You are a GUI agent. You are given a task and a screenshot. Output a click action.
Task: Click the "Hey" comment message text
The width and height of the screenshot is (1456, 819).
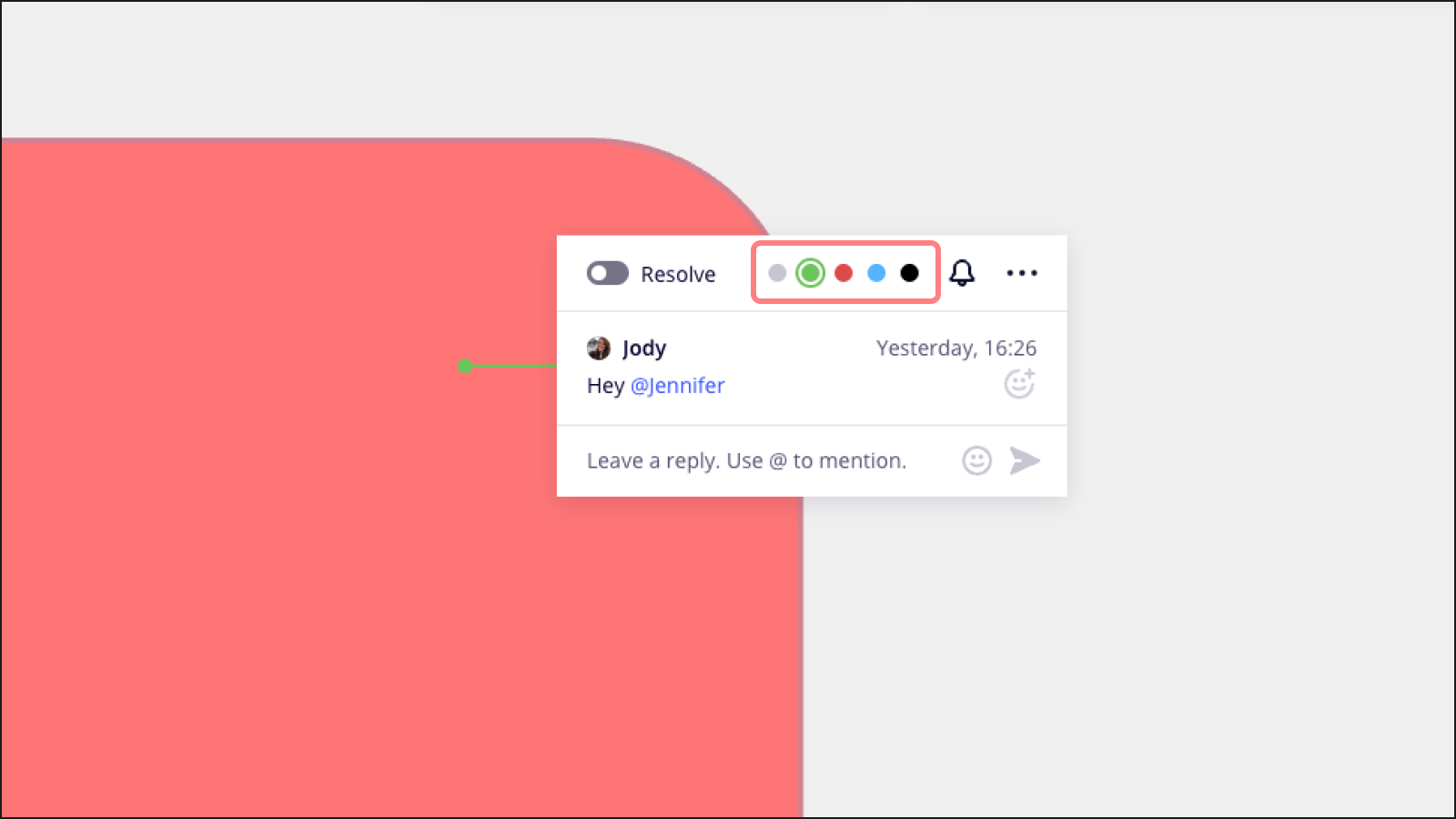point(605,386)
